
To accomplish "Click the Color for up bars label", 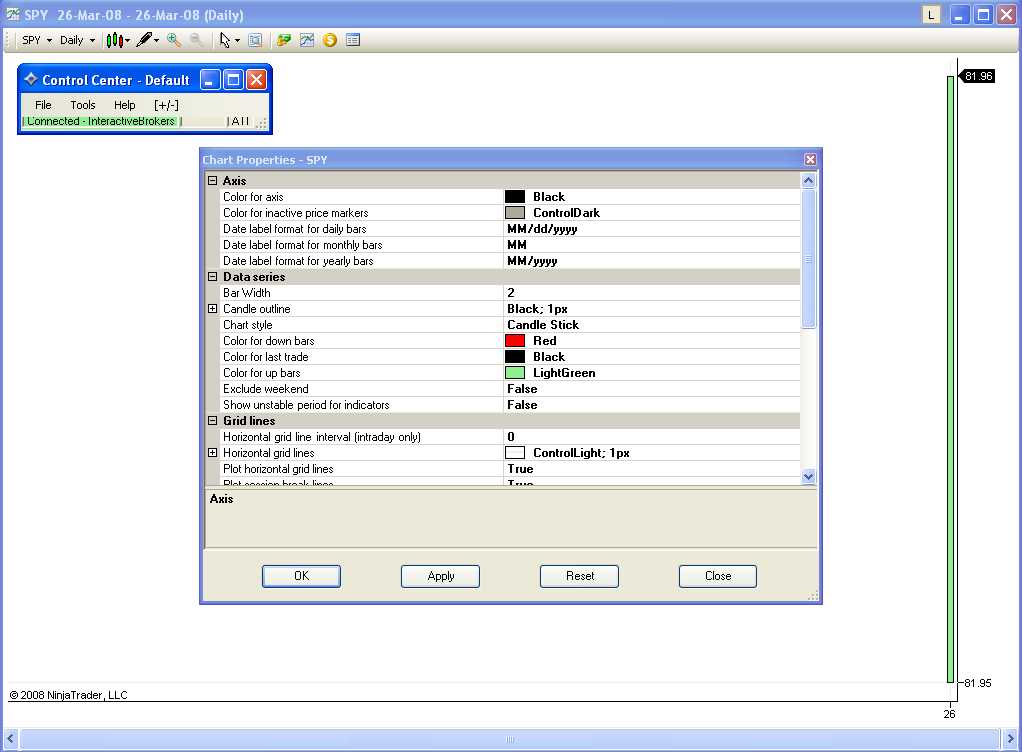I will [261, 373].
